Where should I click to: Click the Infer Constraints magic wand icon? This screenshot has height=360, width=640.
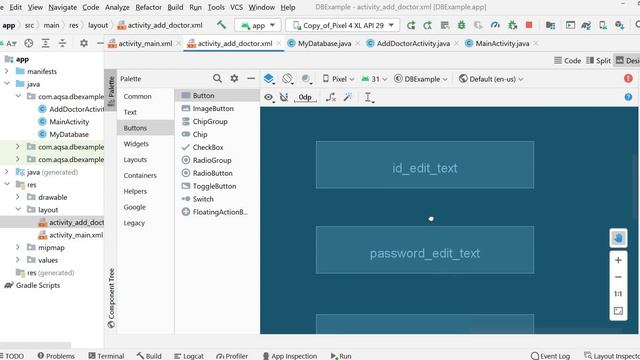tap(348, 97)
